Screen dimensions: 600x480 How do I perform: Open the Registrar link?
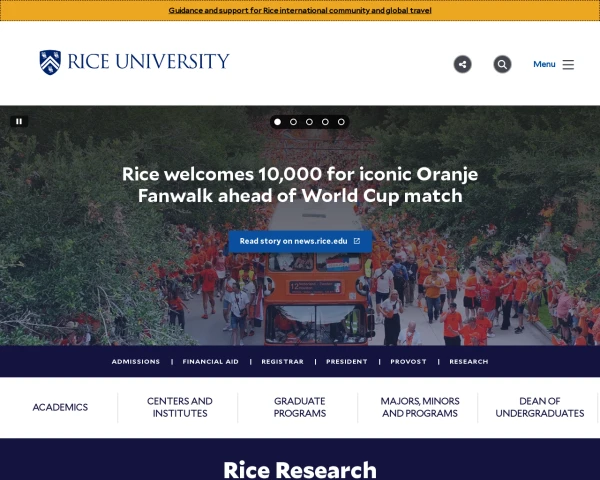[282, 361]
